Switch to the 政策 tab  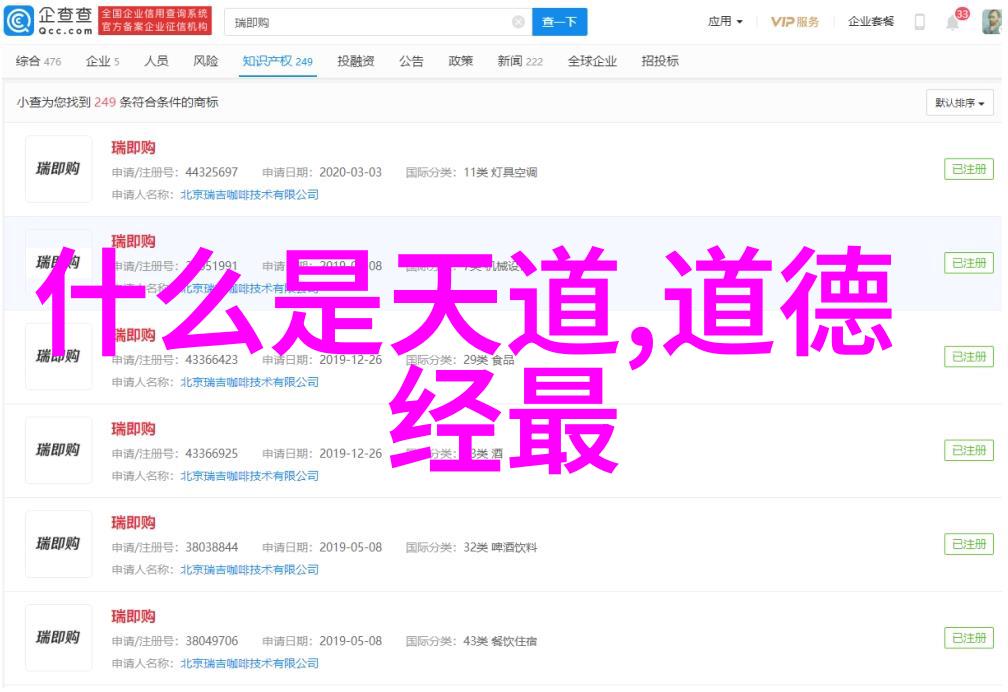click(460, 61)
